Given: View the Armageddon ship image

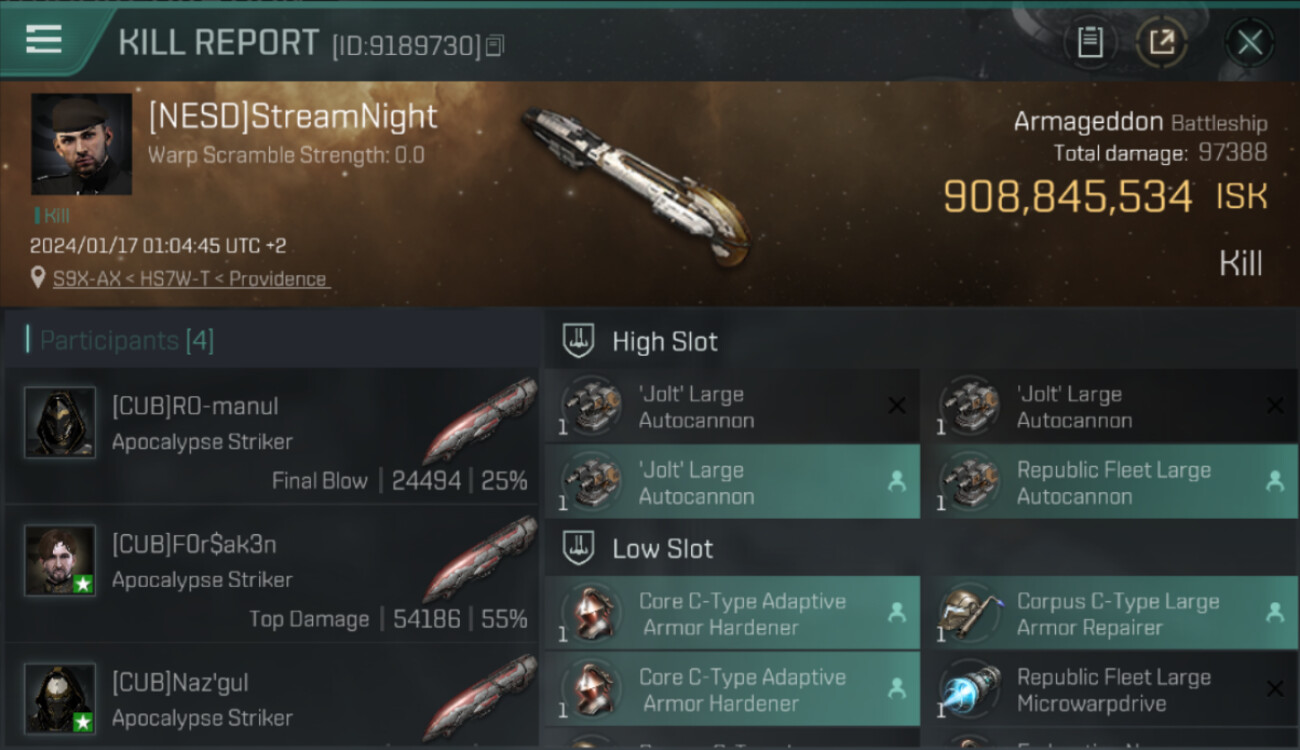Looking at the screenshot, I should coord(637,186).
